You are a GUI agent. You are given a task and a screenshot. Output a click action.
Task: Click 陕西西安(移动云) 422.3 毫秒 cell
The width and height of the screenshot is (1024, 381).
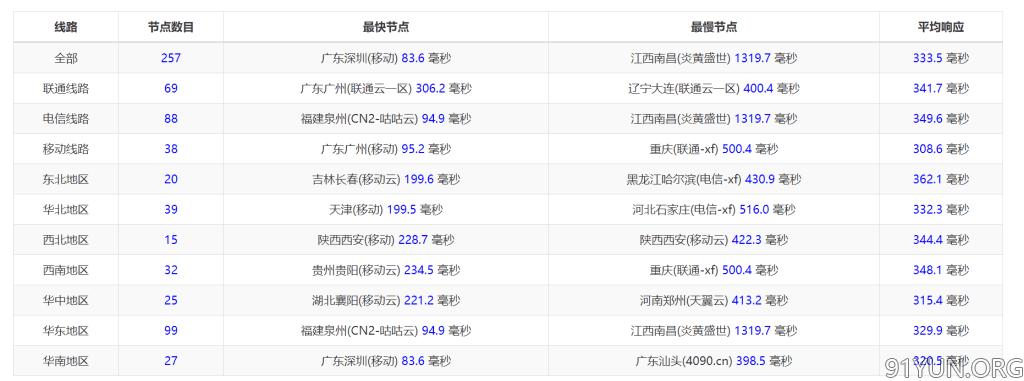[714, 240]
